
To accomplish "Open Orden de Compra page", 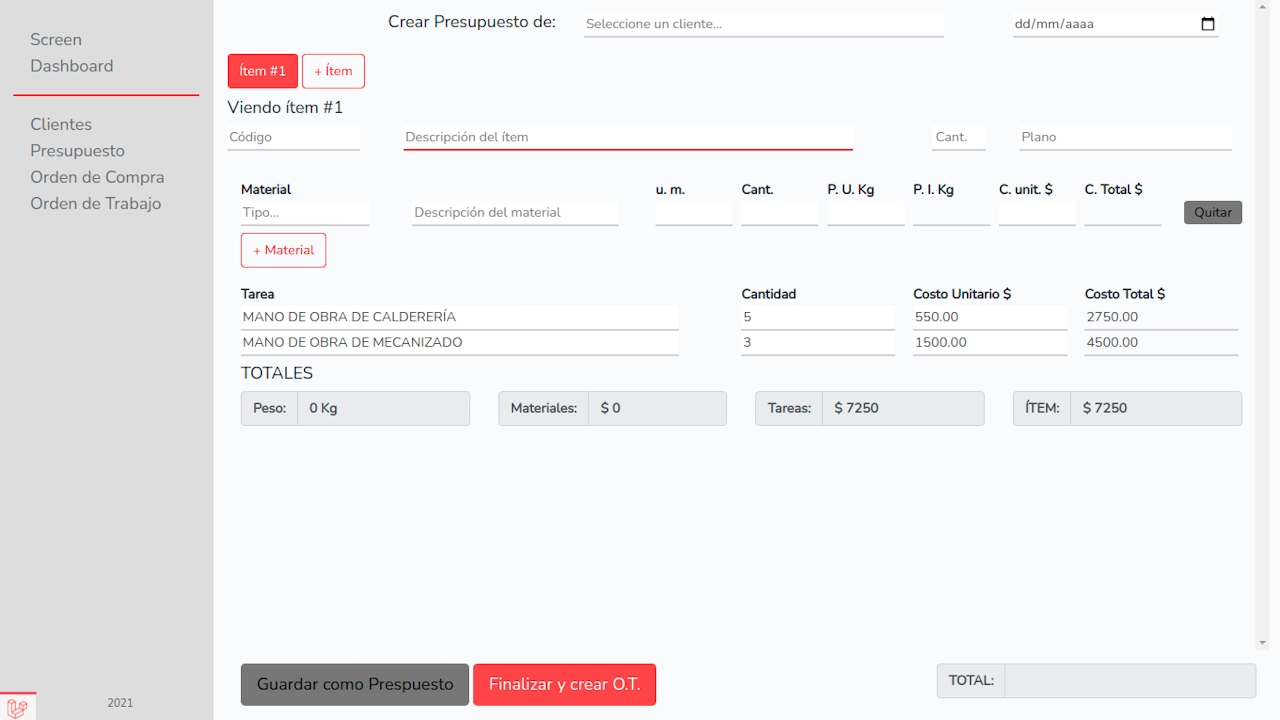I will [97, 177].
